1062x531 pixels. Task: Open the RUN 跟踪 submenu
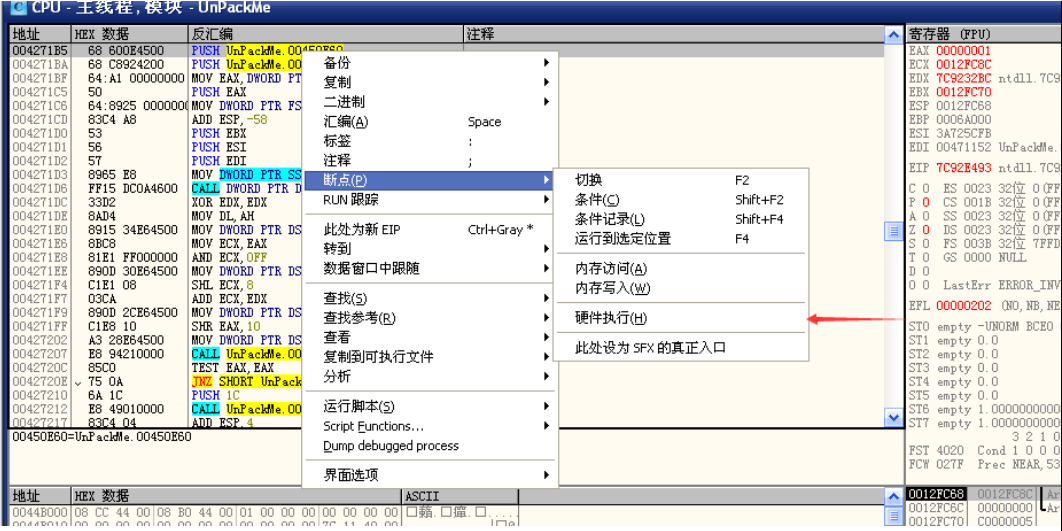[x=430, y=200]
